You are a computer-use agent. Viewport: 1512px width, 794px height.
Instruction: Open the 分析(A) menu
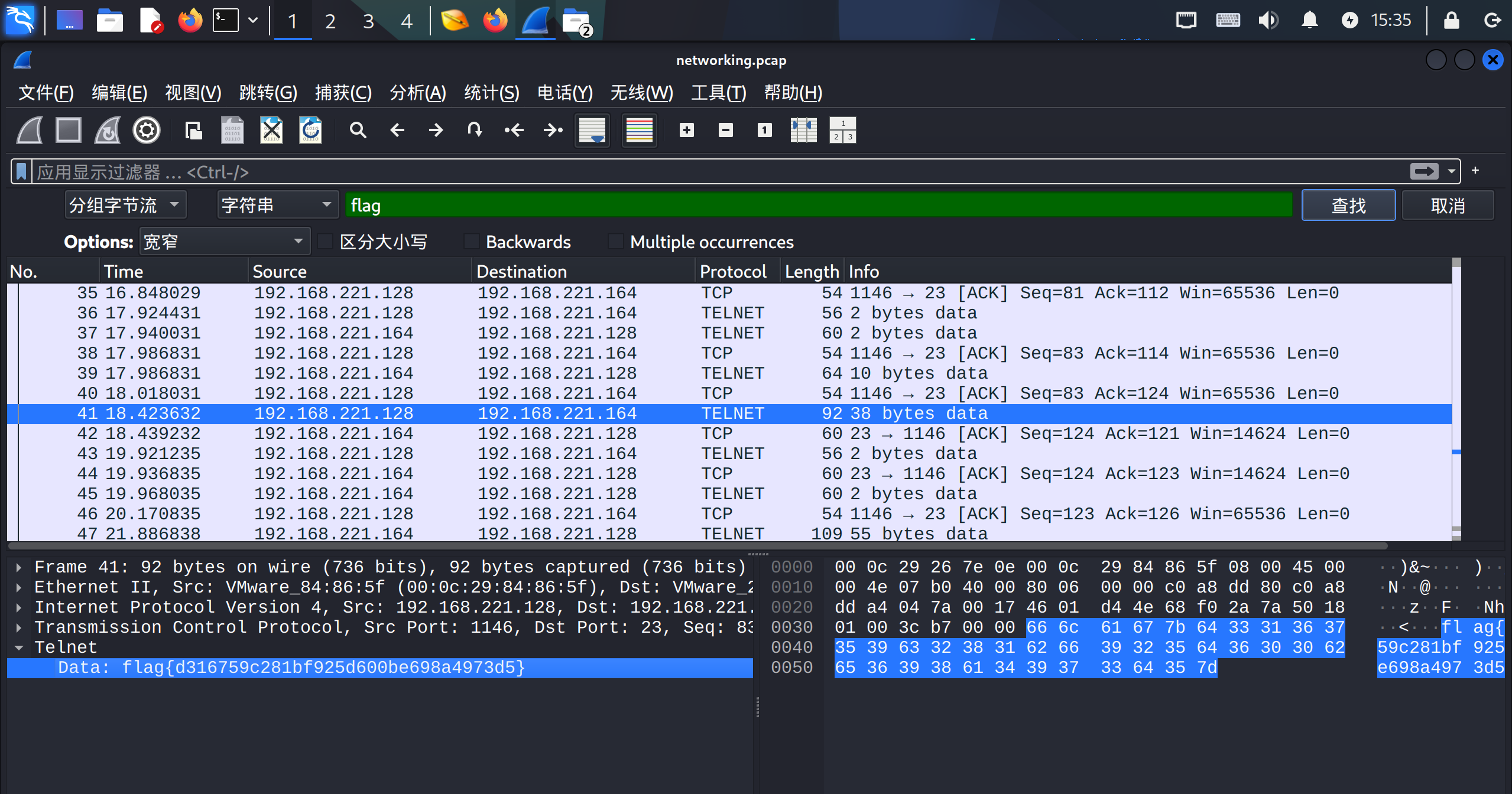[417, 93]
